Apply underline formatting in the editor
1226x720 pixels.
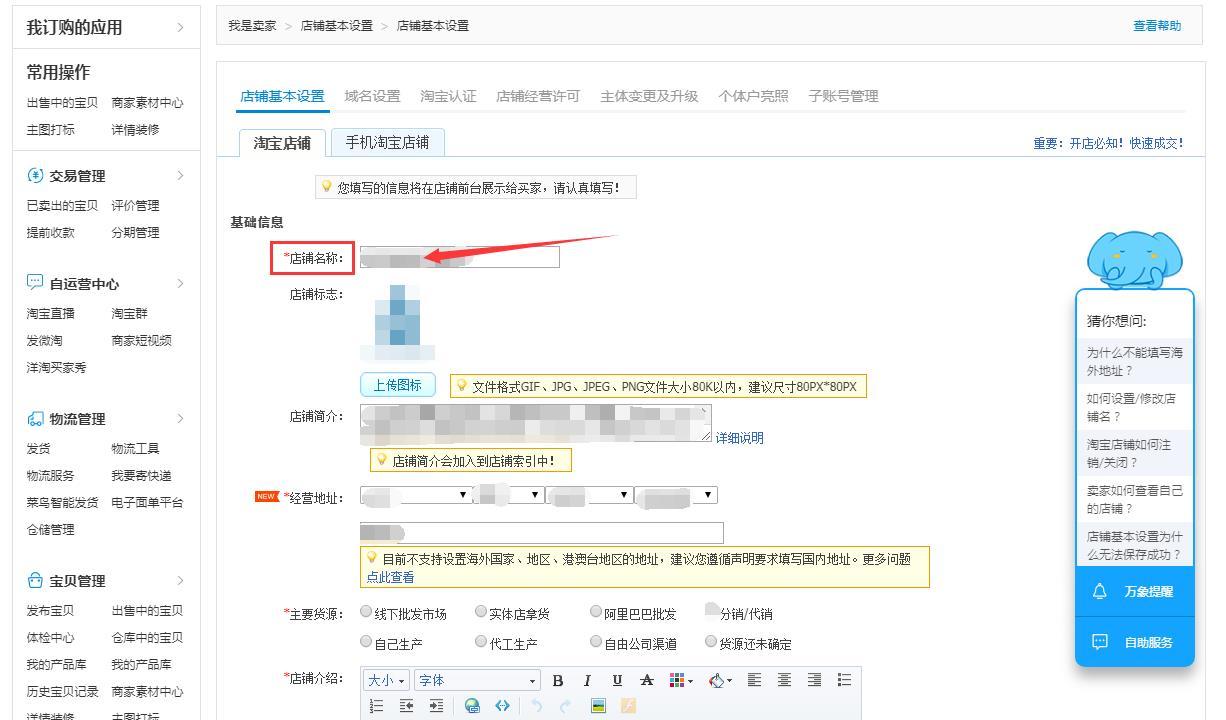coord(617,680)
